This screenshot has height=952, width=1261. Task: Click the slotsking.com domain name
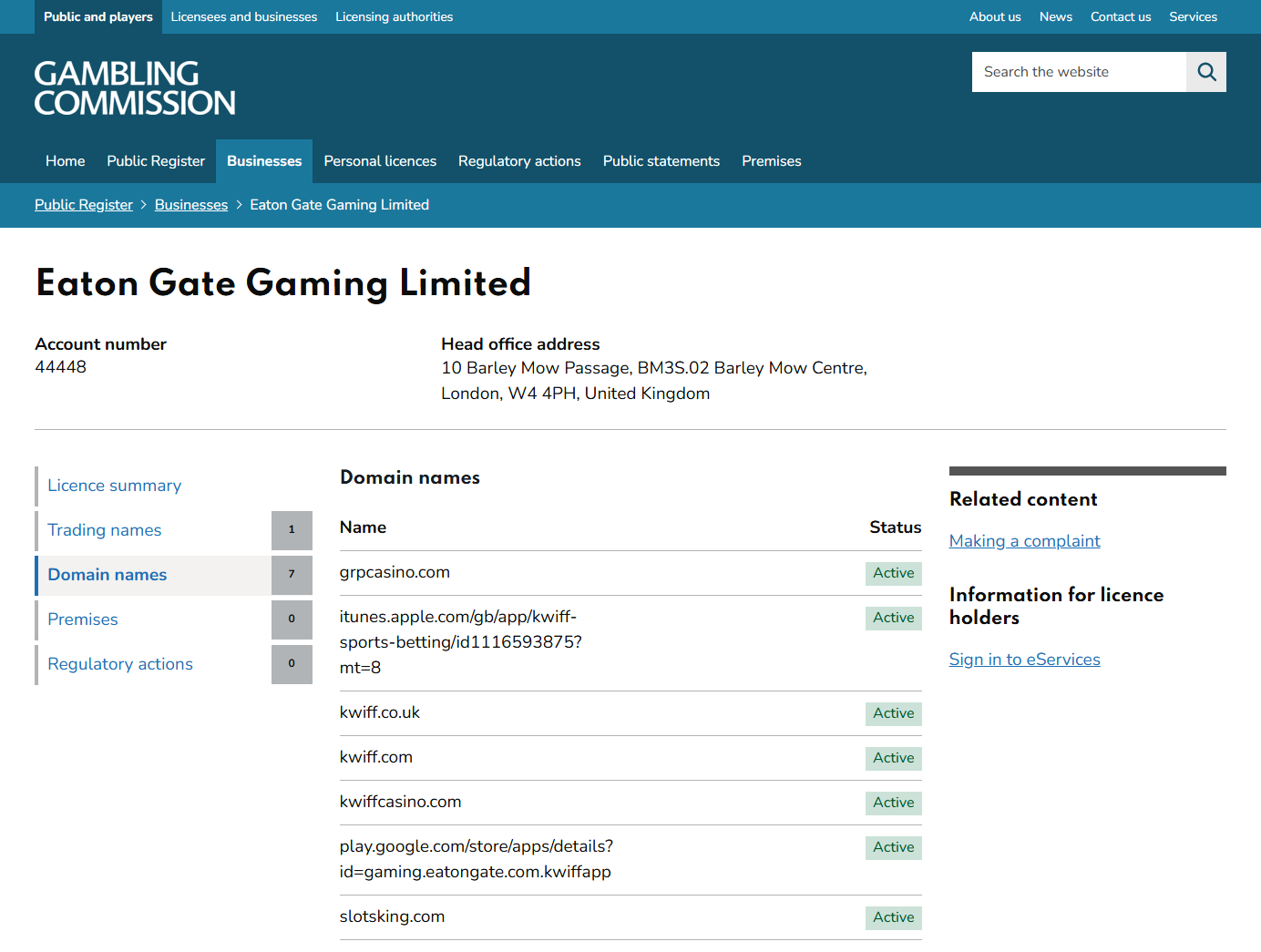coord(393,916)
